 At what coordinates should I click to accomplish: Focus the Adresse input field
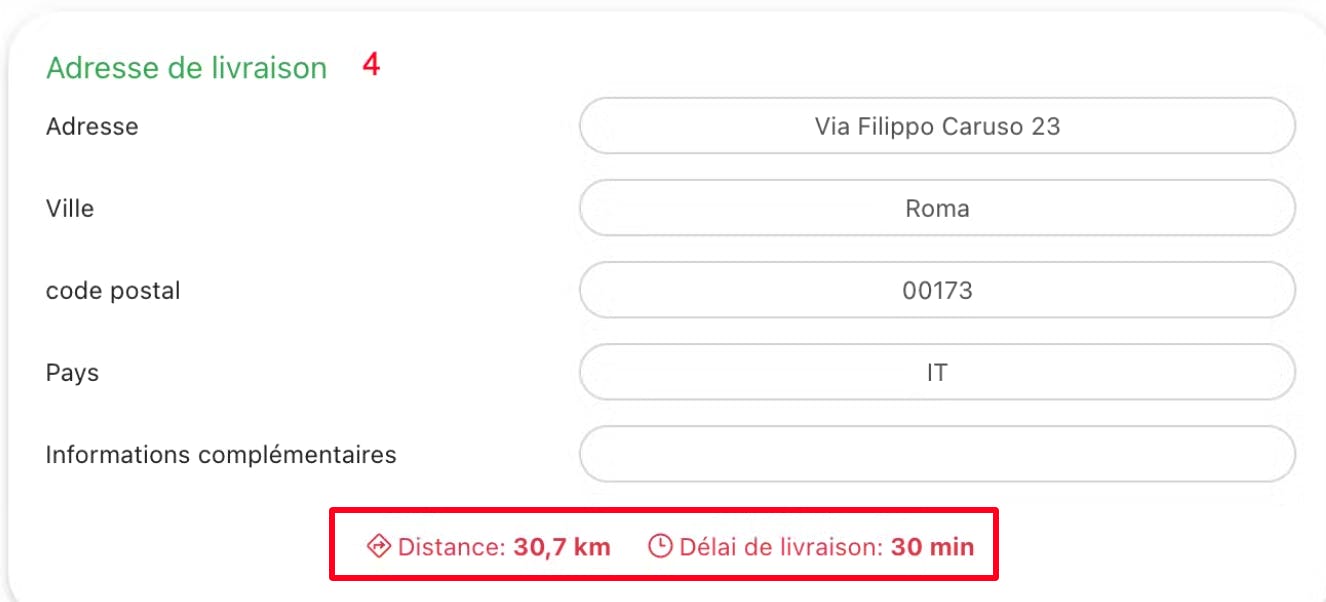tap(938, 126)
